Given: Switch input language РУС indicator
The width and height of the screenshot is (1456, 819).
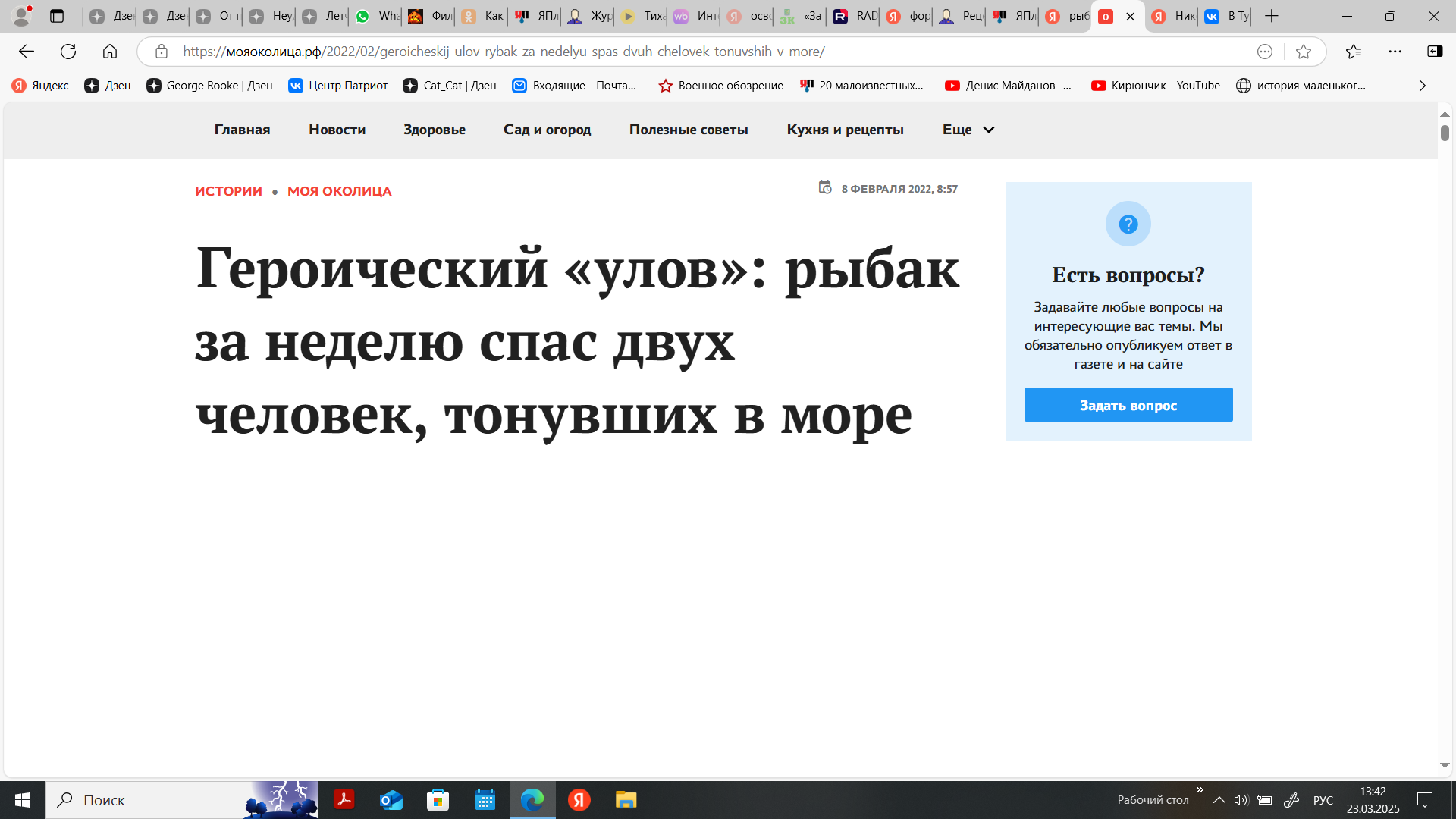Looking at the screenshot, I should click(1323, 800).
